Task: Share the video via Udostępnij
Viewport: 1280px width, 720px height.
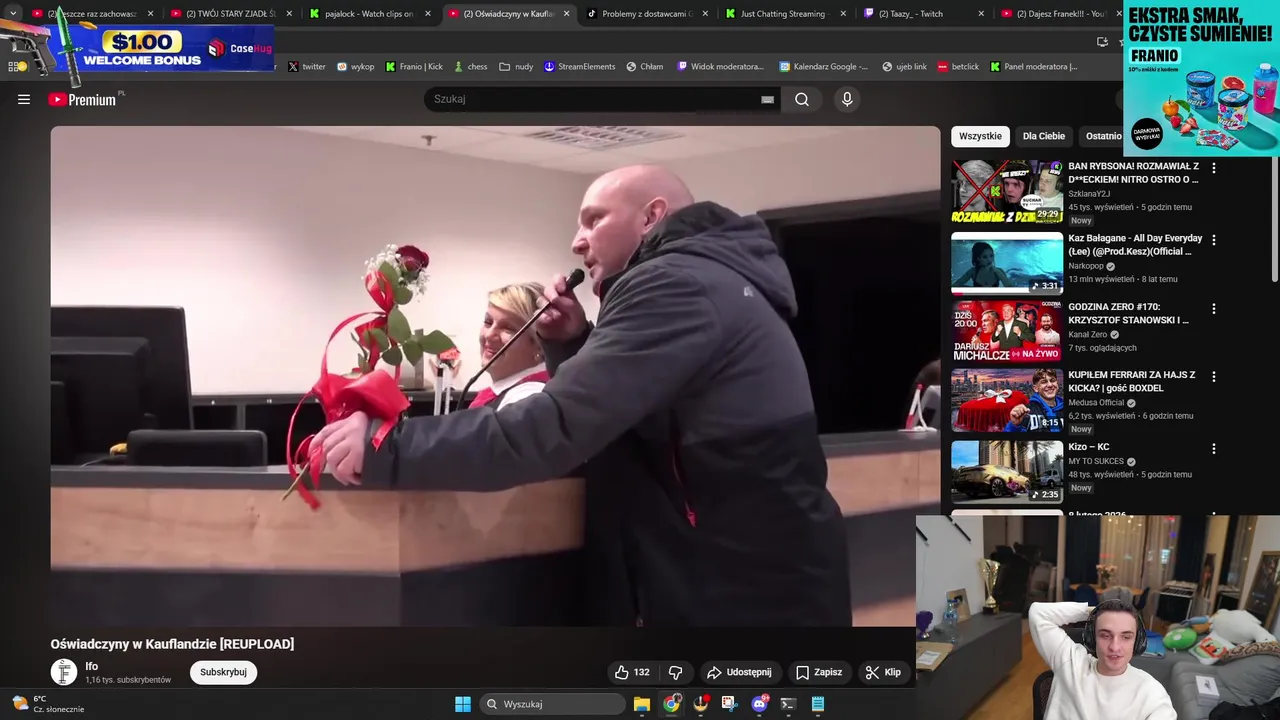Action: pyautogui.click(x=739, y=672)
